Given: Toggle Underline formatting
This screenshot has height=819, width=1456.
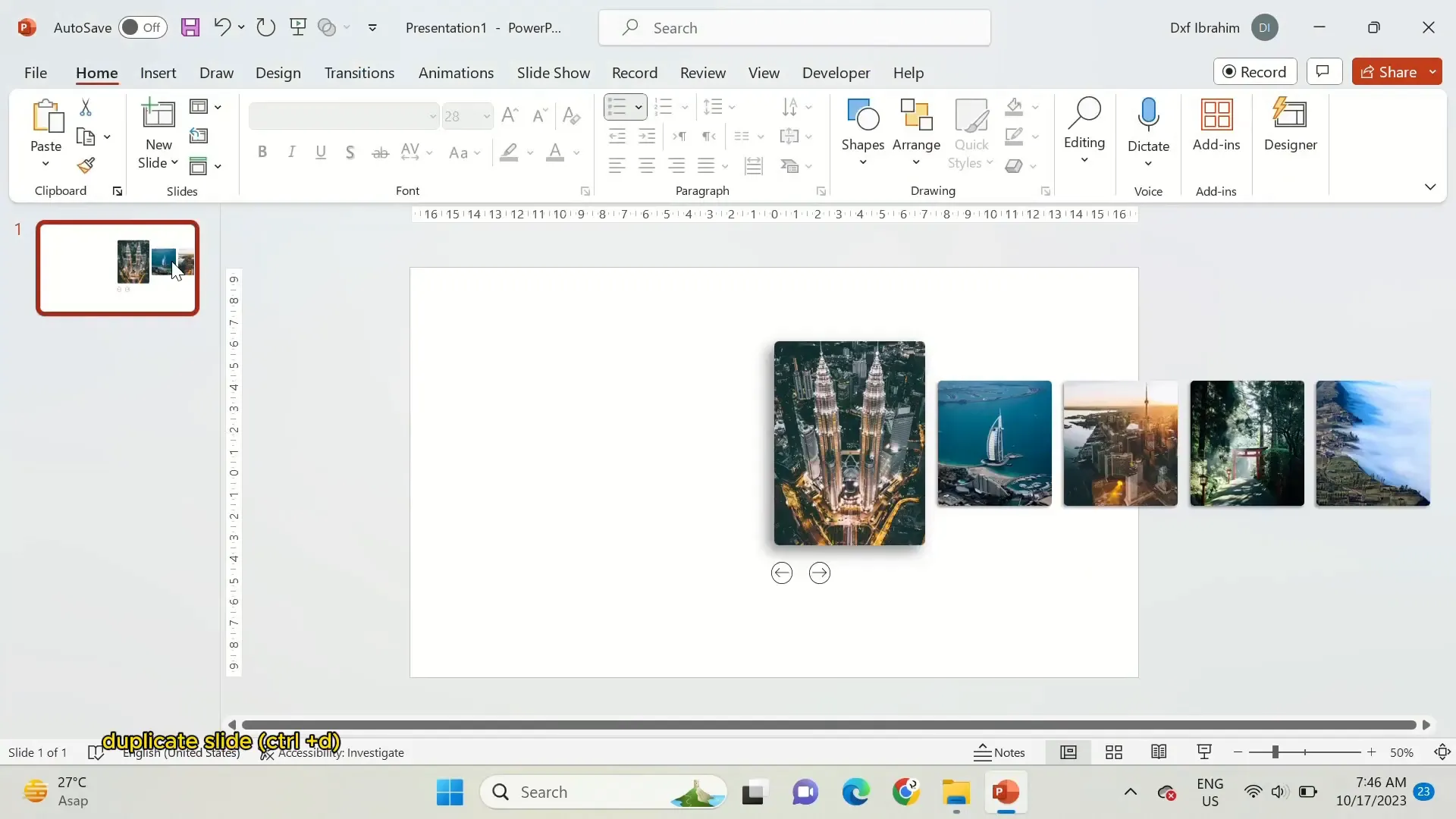Looking at the screenshot, I should (321, 152).
